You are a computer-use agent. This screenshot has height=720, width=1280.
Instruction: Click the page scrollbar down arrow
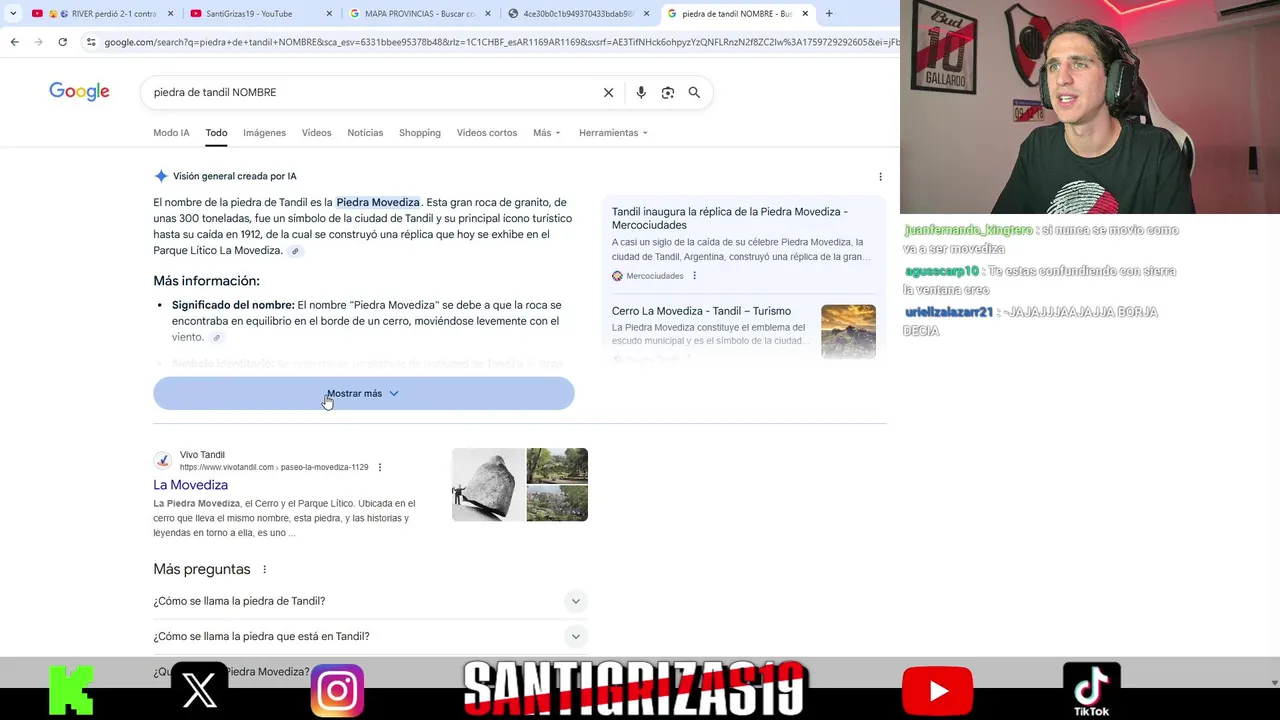click(1274, 683)
